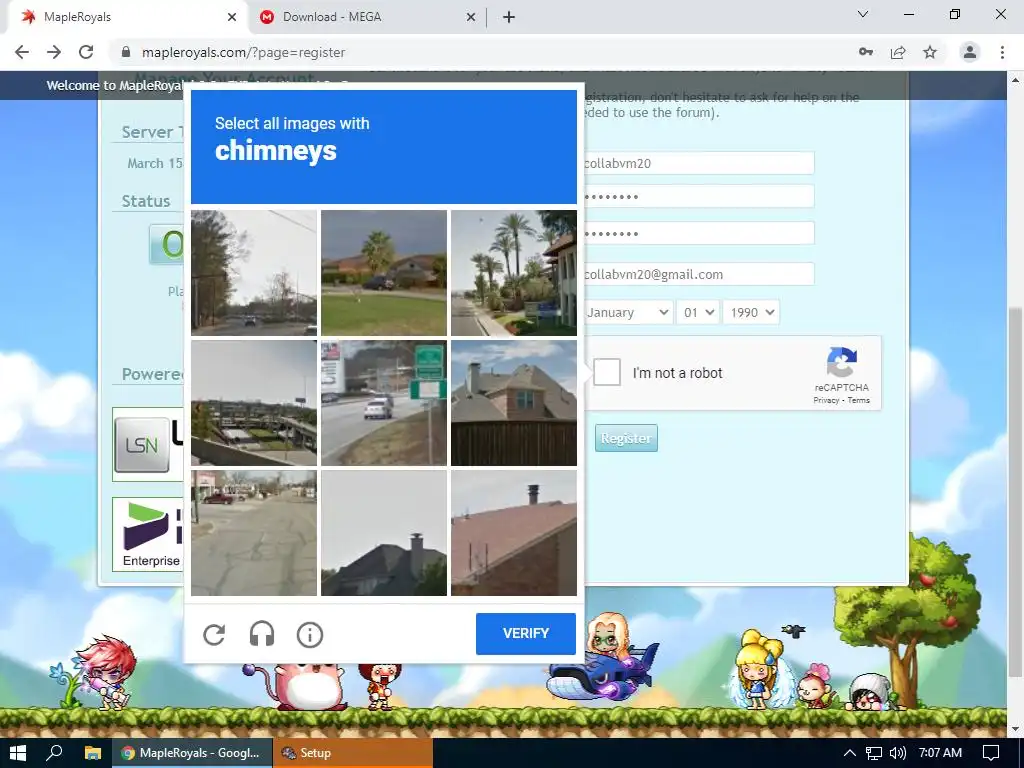
Task: Open the volume tray icon
Action: click(x=898, y=753)
